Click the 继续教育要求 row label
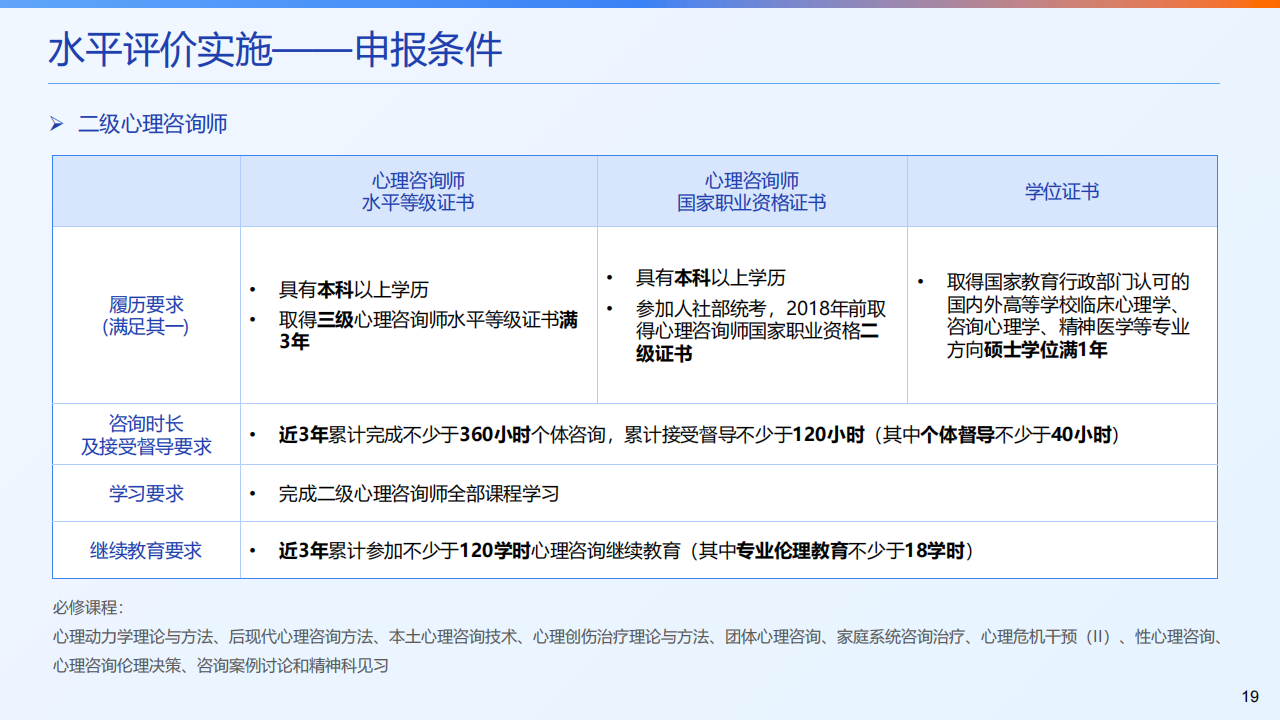This screenshot has height=720, width=1280. (146, 550)
